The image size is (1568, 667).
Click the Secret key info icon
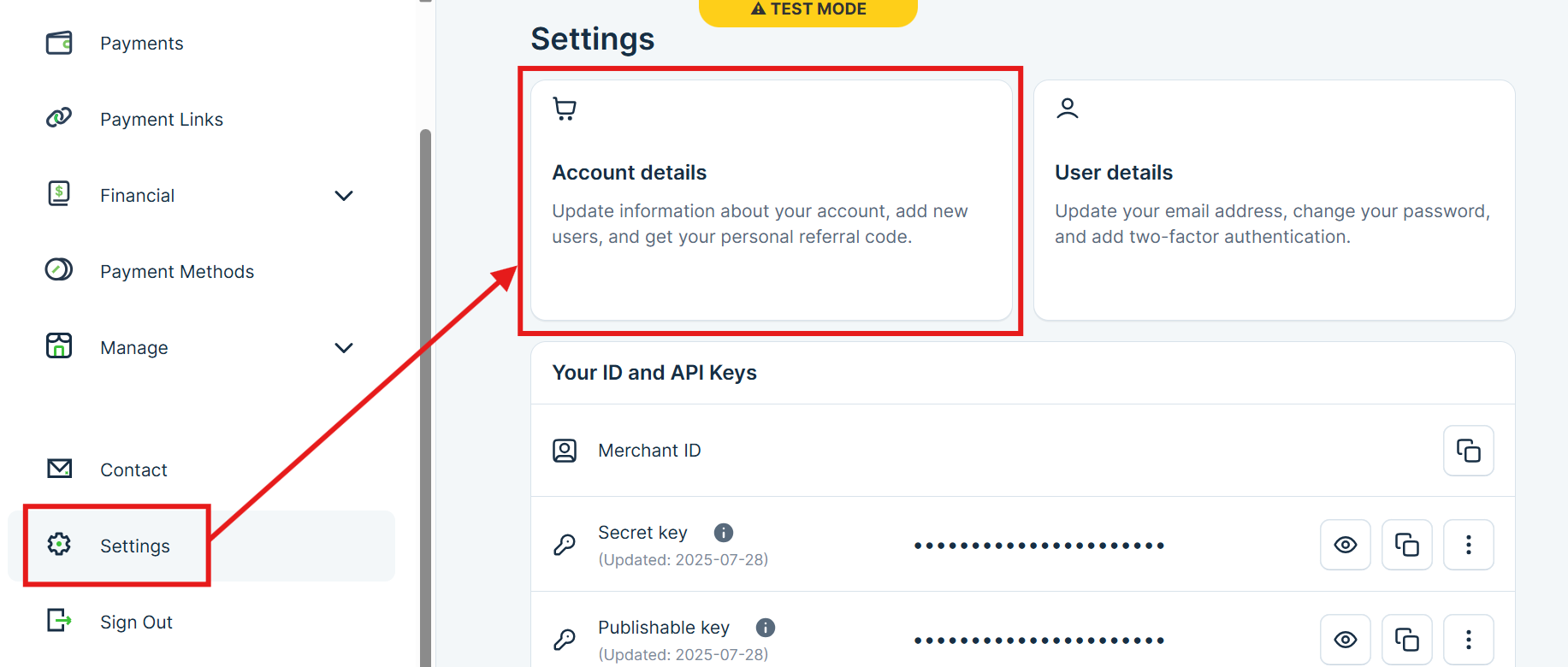pyautogui.click(x=724, y=533)
